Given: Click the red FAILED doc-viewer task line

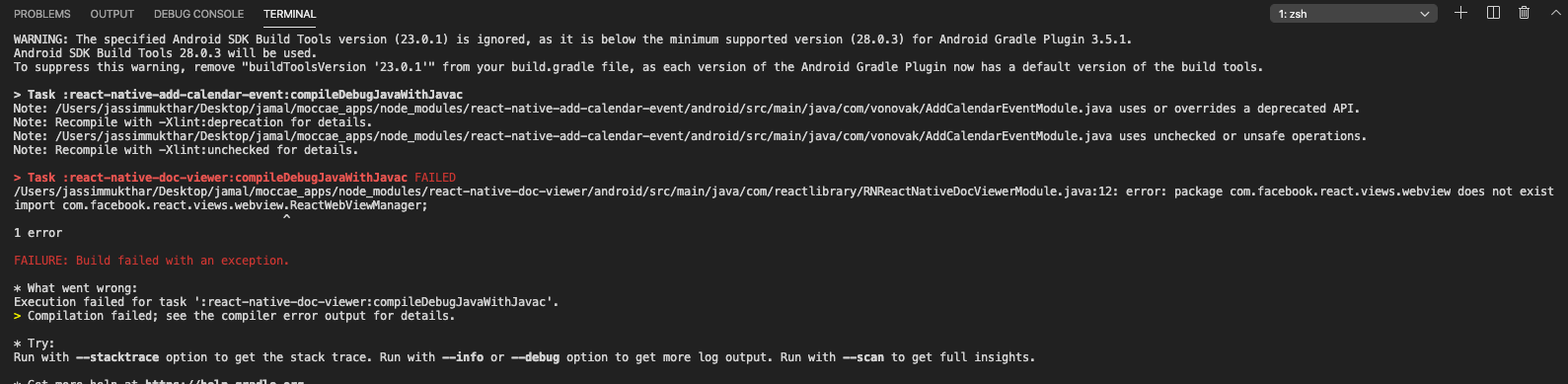Looking at the screenshot, I should coord(235,178).
